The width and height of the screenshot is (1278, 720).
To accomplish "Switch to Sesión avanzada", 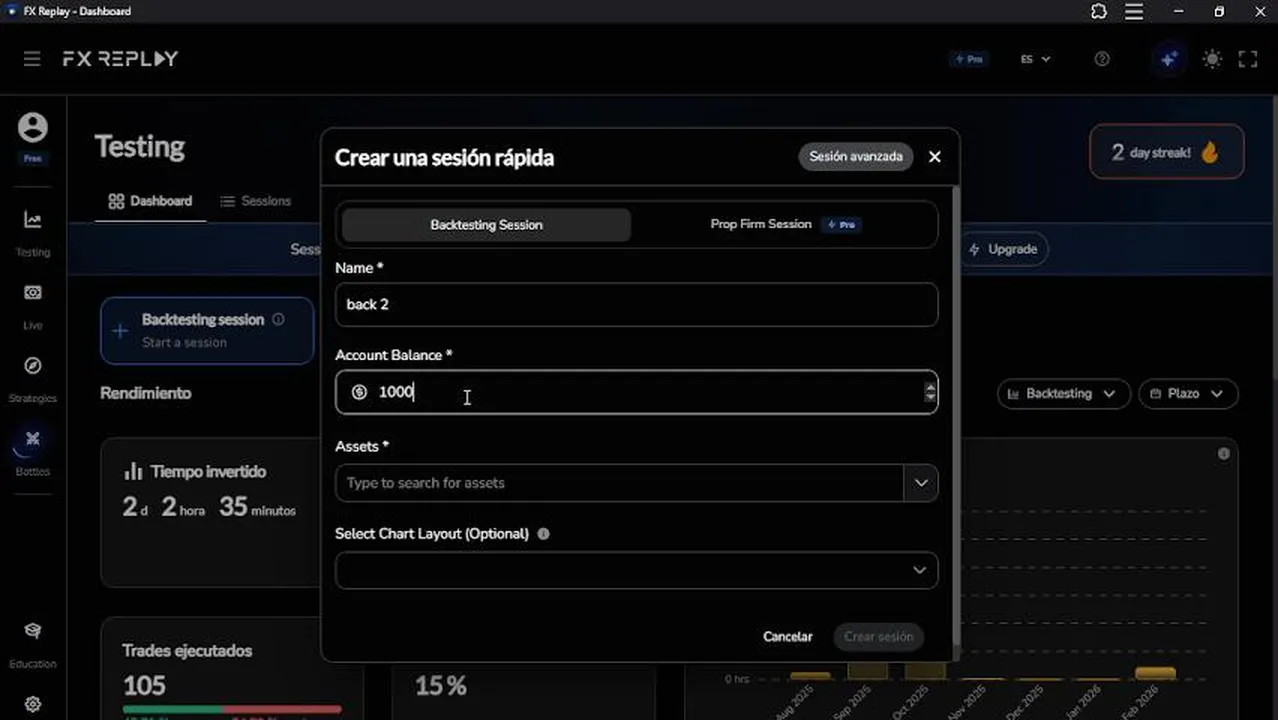I will click(x=855, y=156).
